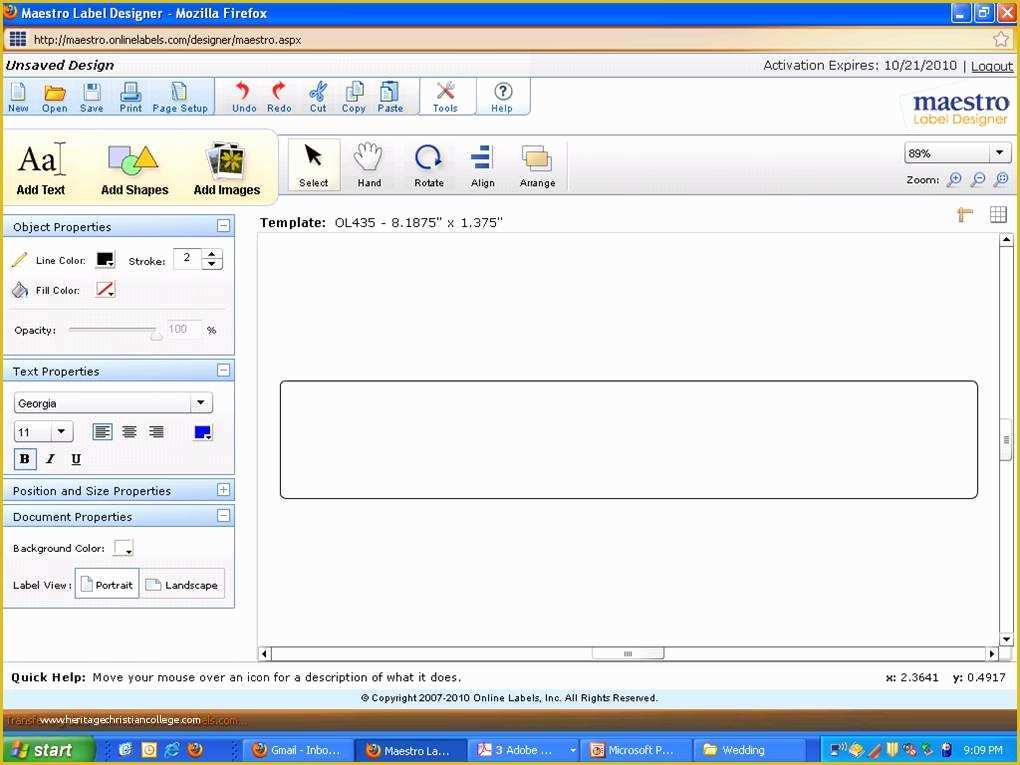Toggle the ruler icon above canvas
The image size is (1020, 765).
pos(965,214)
